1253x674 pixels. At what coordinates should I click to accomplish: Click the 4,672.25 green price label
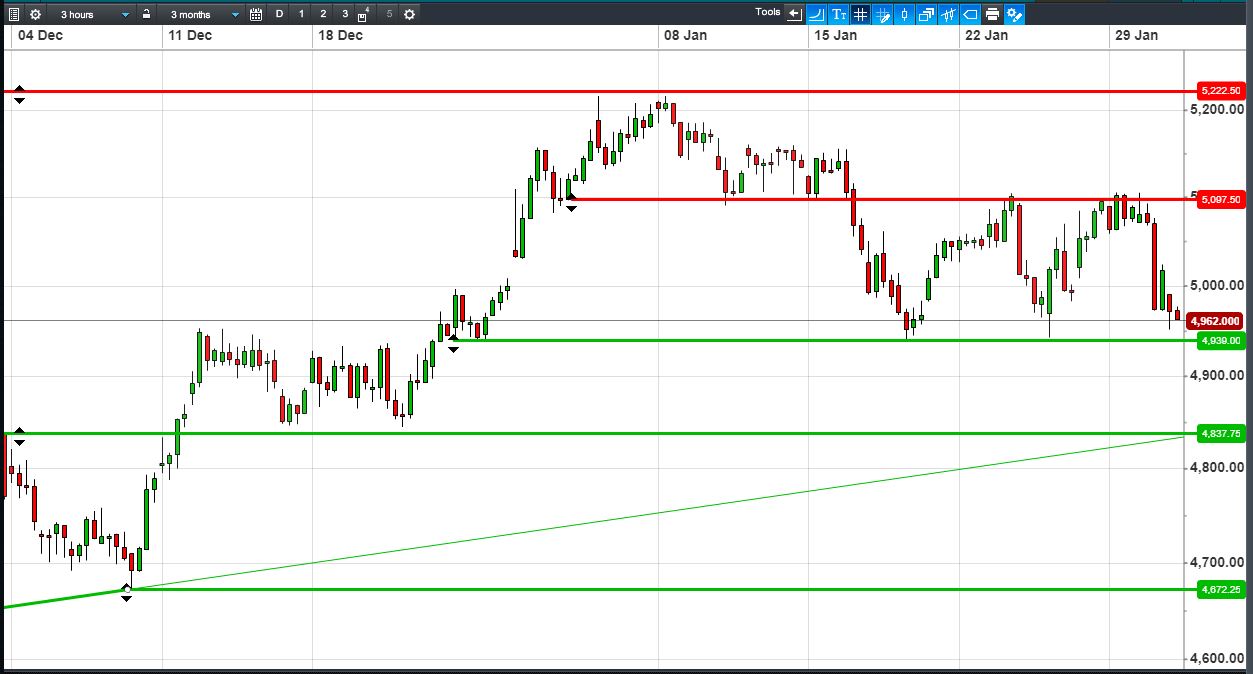pyautogui.click(x=1220, y=589)
